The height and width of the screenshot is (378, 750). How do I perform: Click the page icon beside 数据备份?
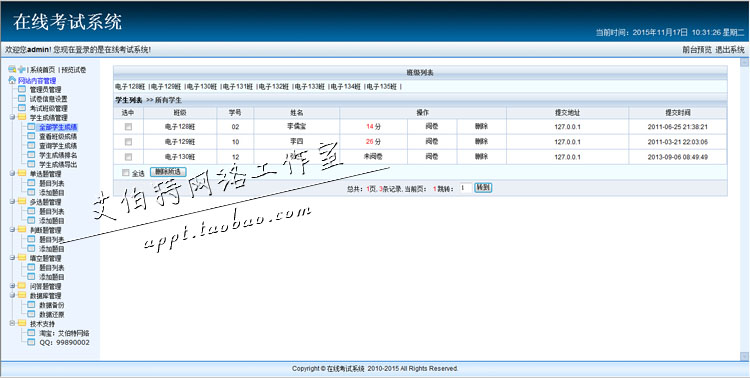pyautogui.click(x=31, y=305)
